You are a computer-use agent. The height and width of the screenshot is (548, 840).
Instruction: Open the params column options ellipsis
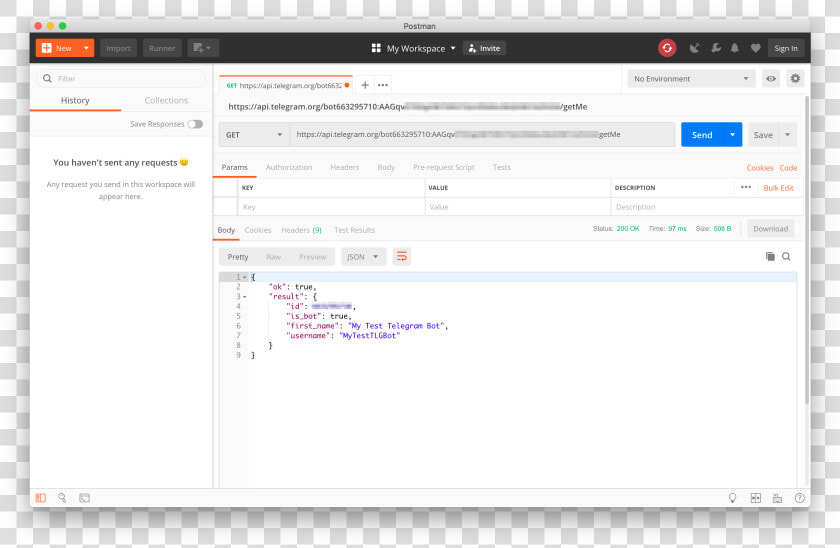click(746, 187)
